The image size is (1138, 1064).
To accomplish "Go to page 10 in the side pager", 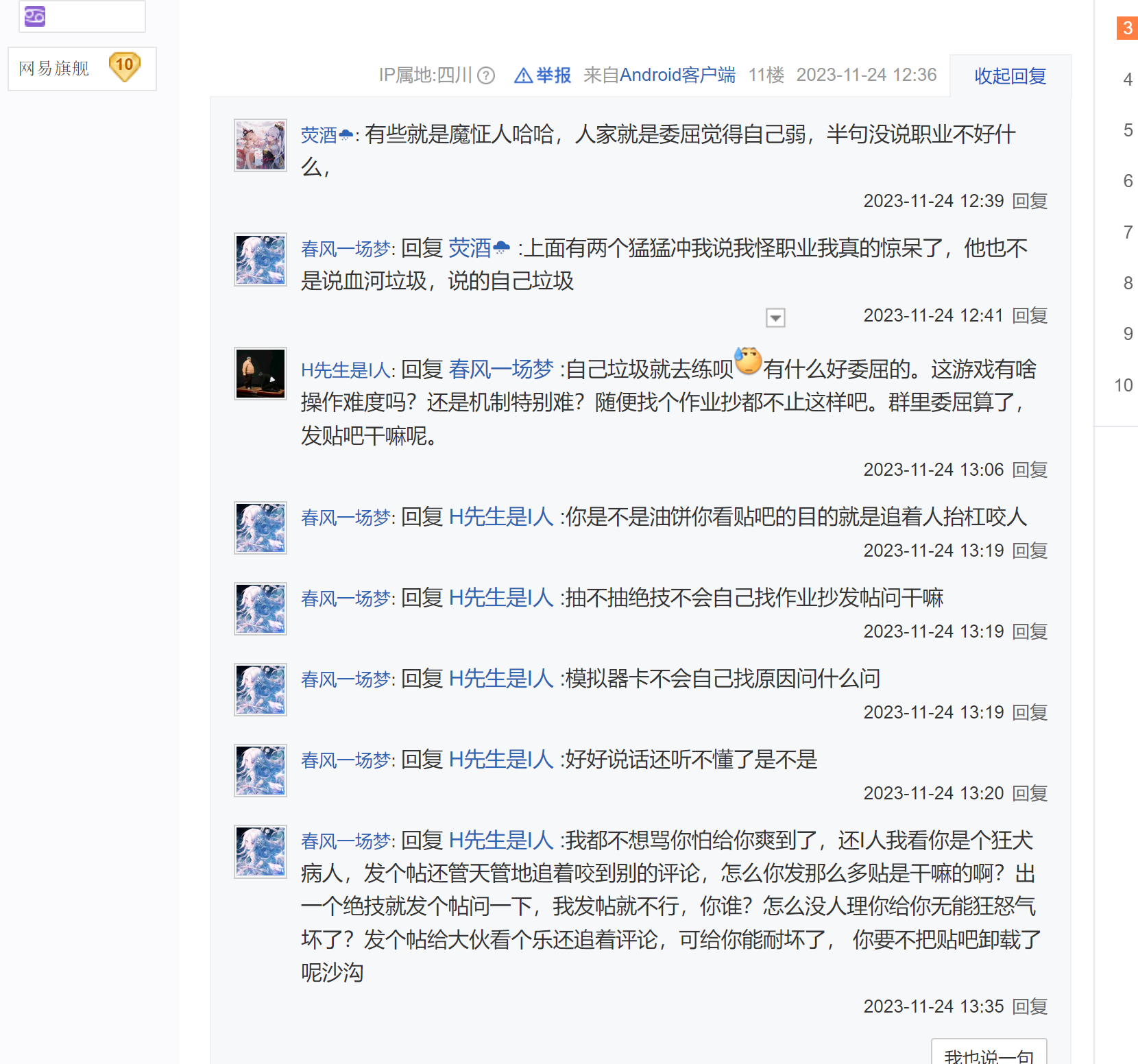I will coord(1124,385).
